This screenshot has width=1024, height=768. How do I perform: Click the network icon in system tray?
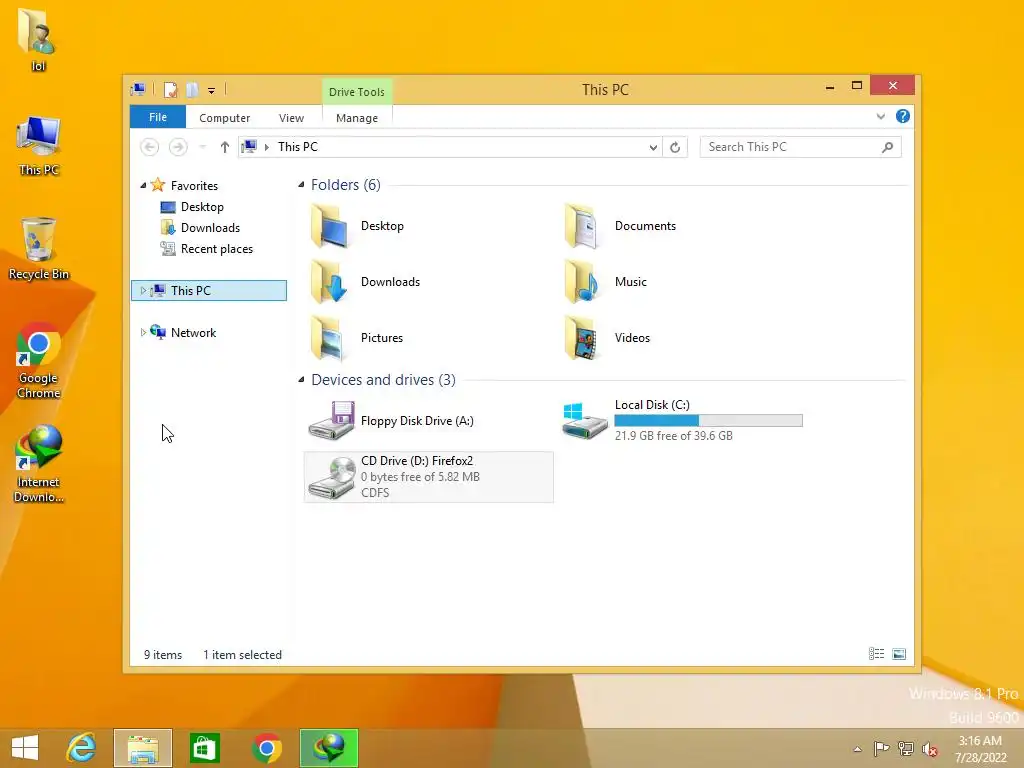tap(906, 748)
